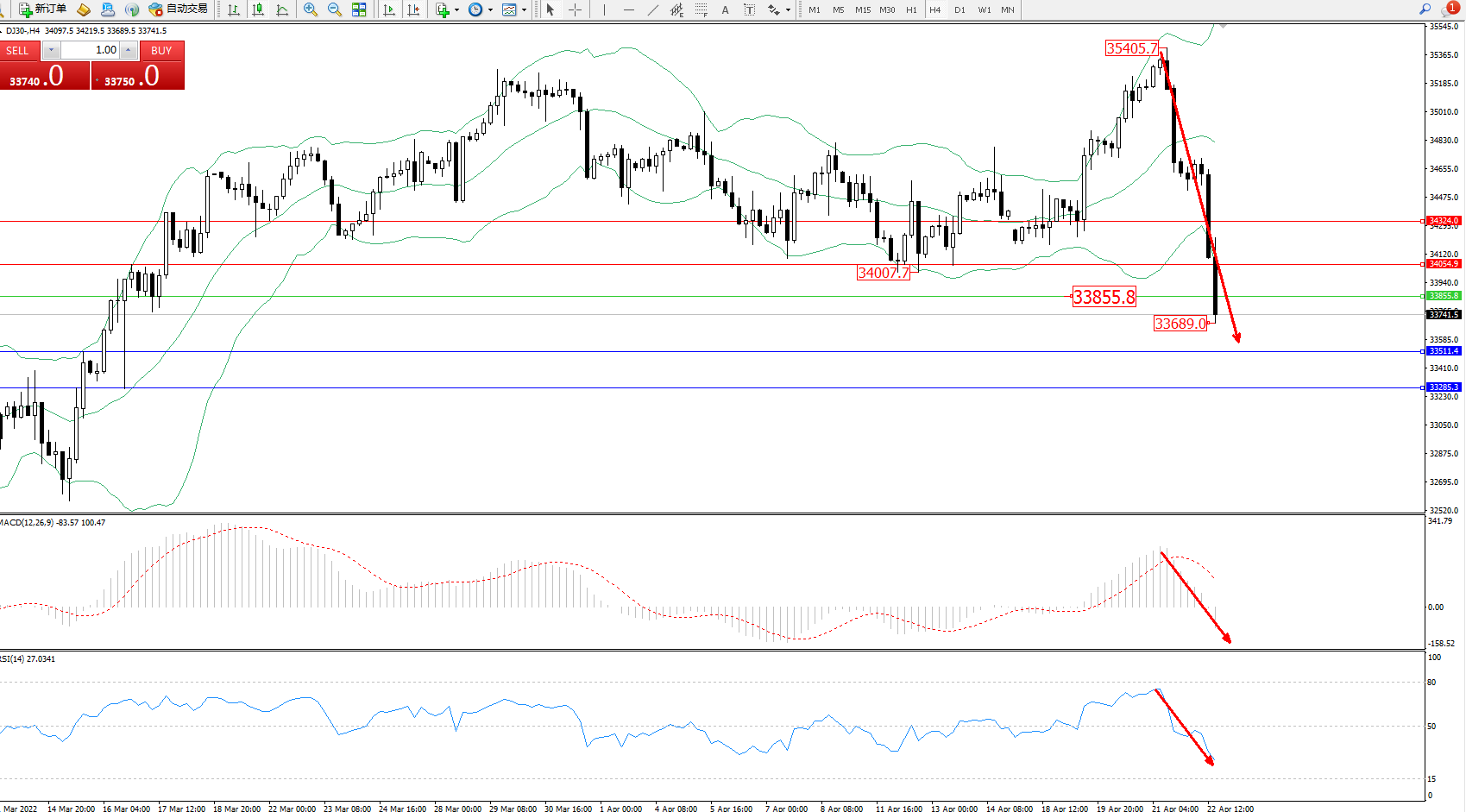Pick the Fibonacci Retracement tool
The width and height of the screenshot is (1466, 812).
coord(702,9)
